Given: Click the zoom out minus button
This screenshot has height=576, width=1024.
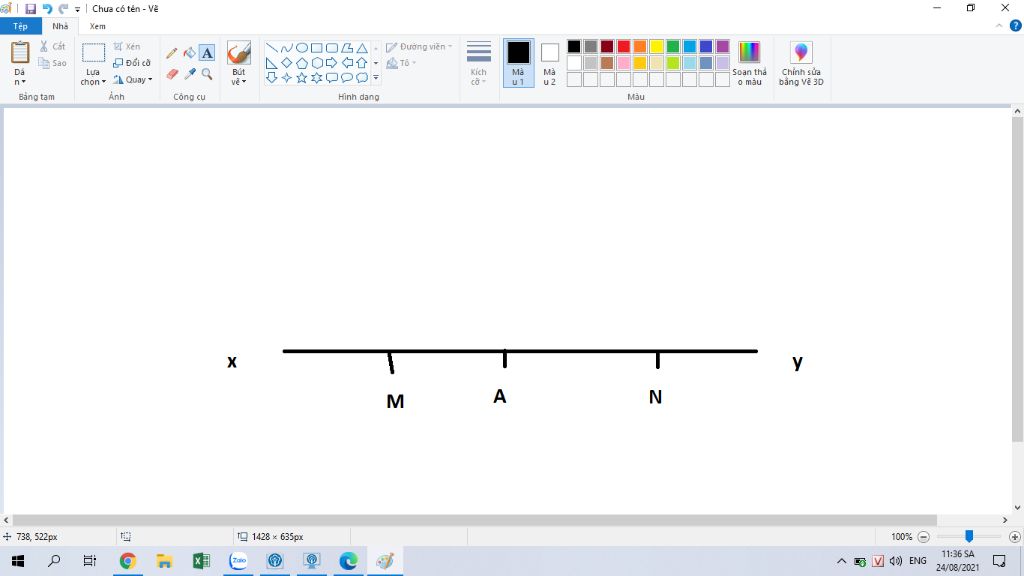Looking at the screenshot, I should coord(923,537).
